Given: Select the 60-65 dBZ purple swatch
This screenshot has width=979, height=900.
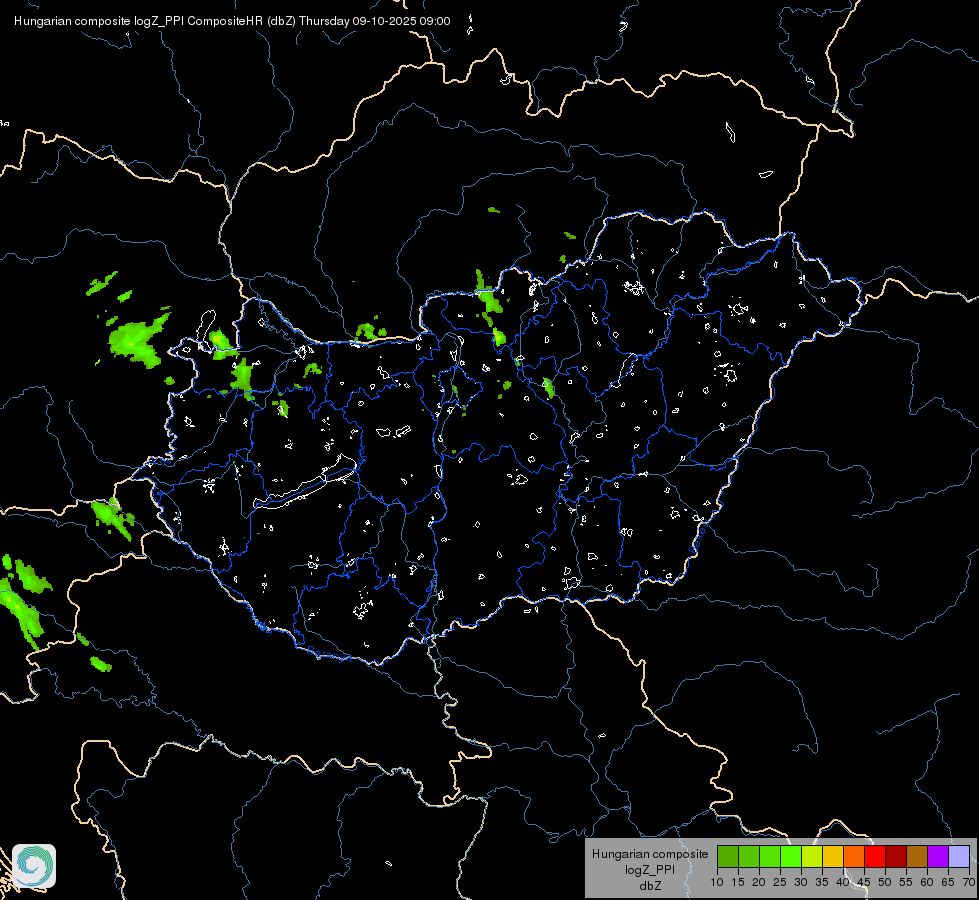Looking at the screenshot, I should point(938,856).
